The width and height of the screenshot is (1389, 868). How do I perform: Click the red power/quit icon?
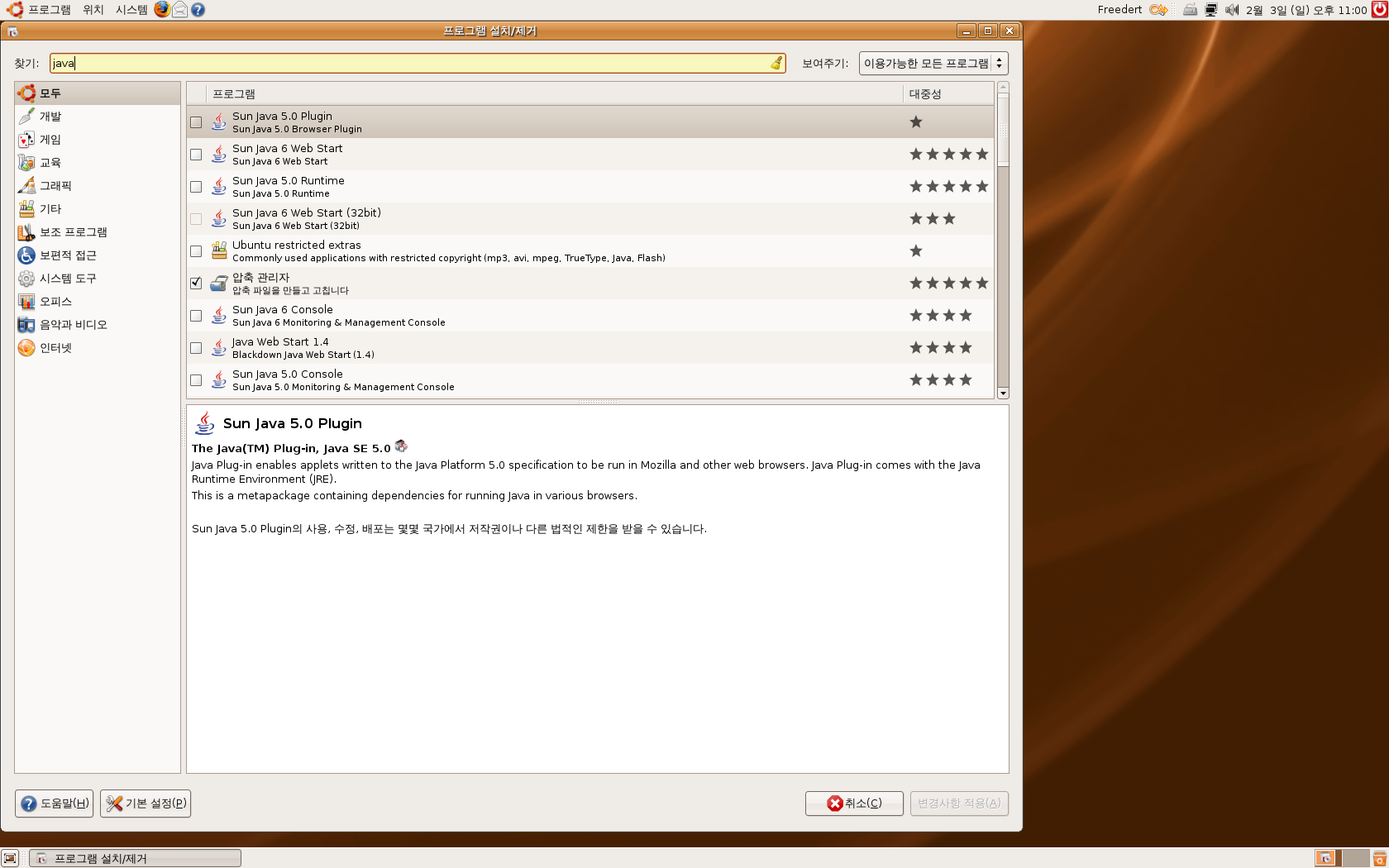tap(1380, 9)
